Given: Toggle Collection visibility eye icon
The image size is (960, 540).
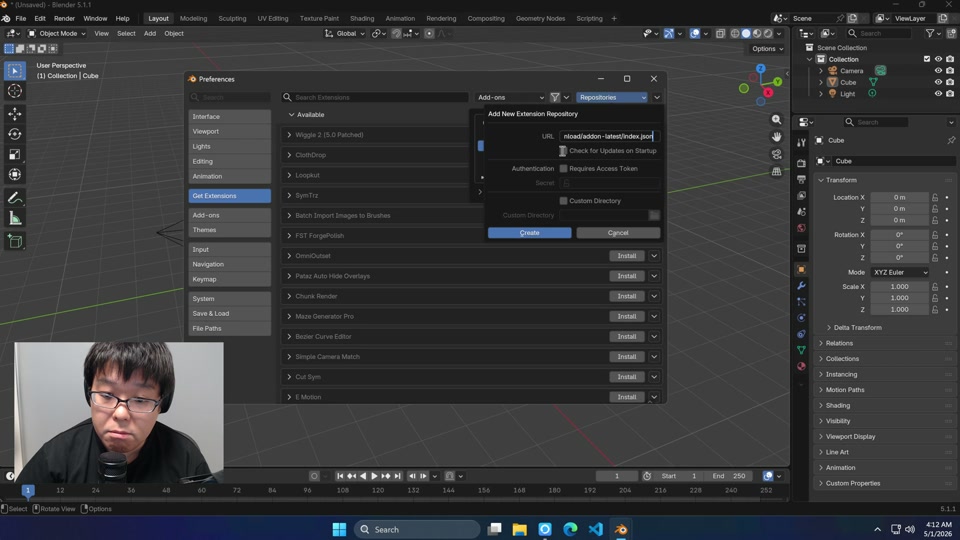Looking at the screenshot, I should [938, 59].
